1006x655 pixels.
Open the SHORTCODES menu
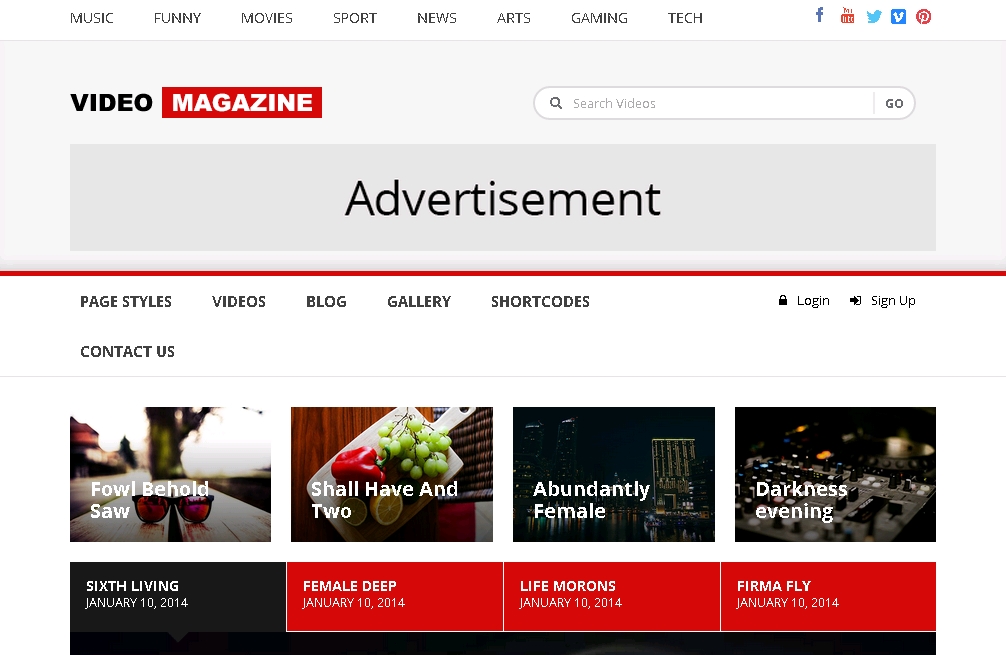[540, 302]
